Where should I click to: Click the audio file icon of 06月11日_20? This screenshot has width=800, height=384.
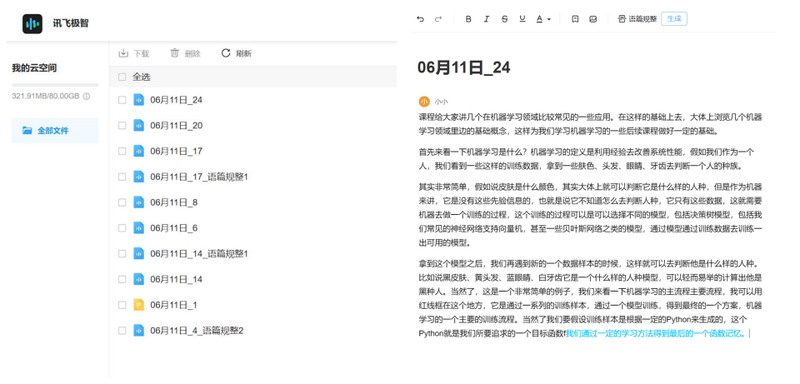click(139, 125)
